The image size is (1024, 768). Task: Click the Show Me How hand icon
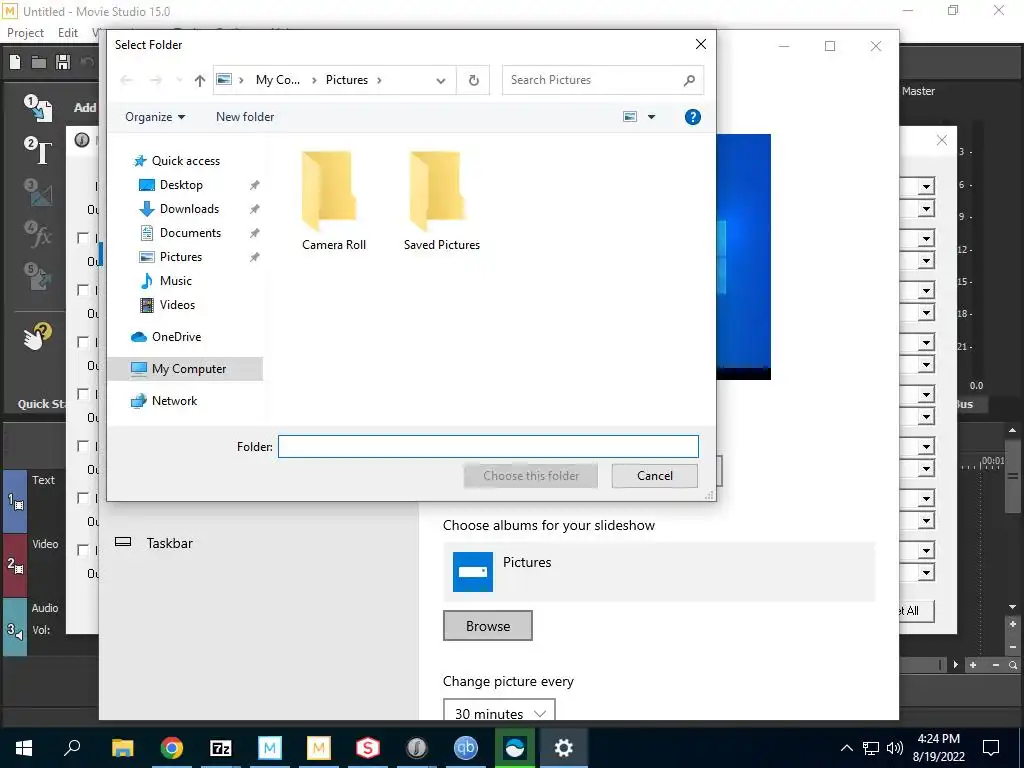coord(37,337)
